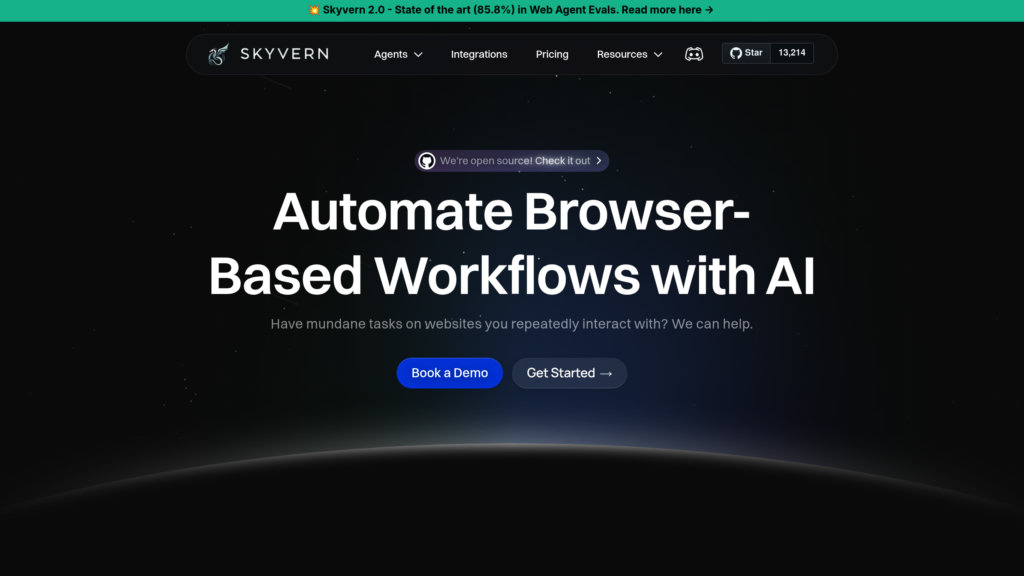This screenshot has width=1024, height=576.
Task: Expand the chevron next to Resources
Action: pyautogui.click(x=658, y=55)
